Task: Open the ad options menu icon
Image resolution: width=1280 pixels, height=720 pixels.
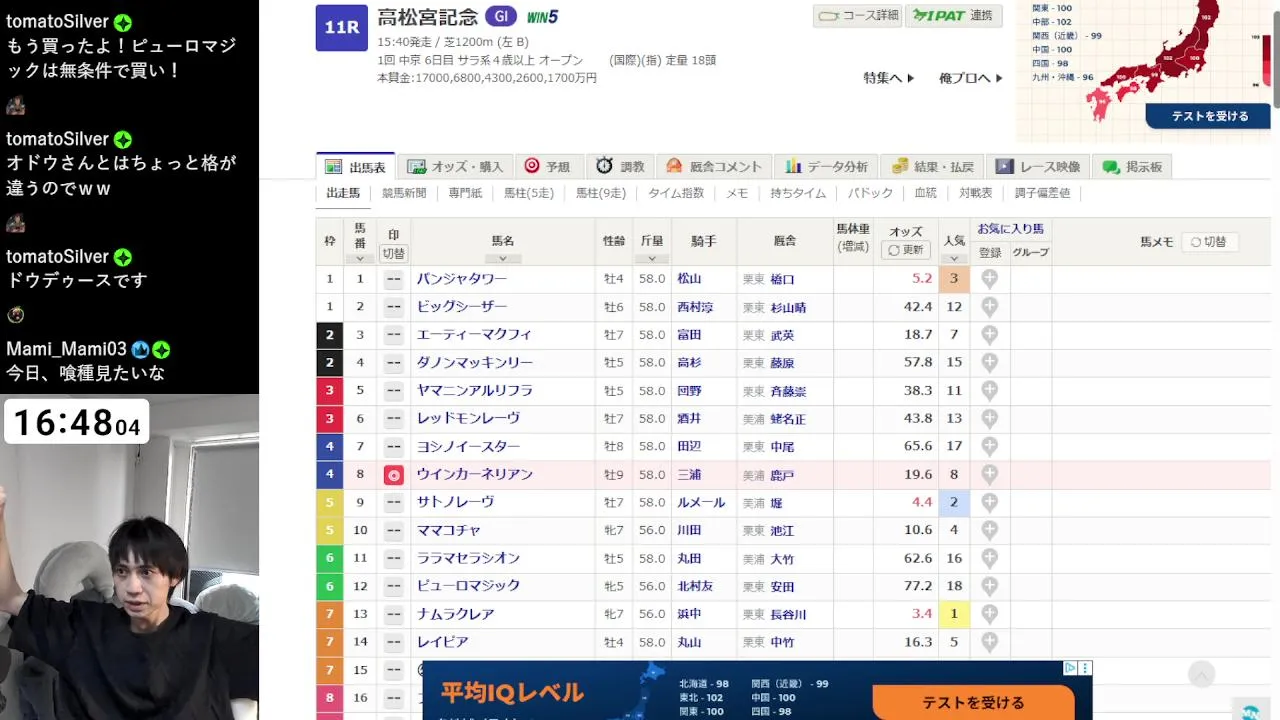Action: tap(1085, 668)
